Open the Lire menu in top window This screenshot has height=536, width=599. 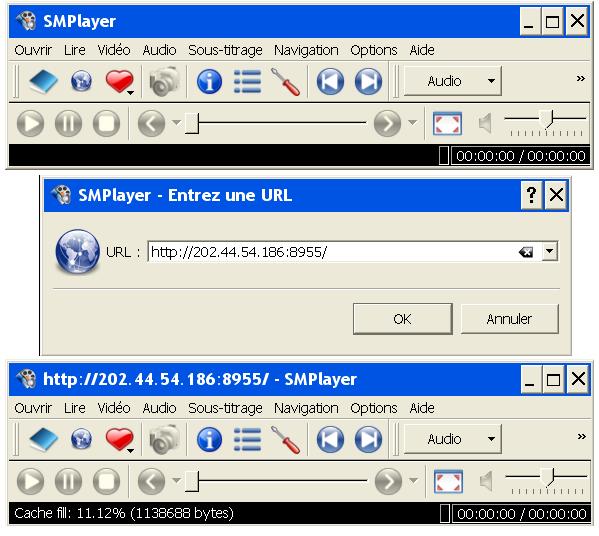point(74,50)
